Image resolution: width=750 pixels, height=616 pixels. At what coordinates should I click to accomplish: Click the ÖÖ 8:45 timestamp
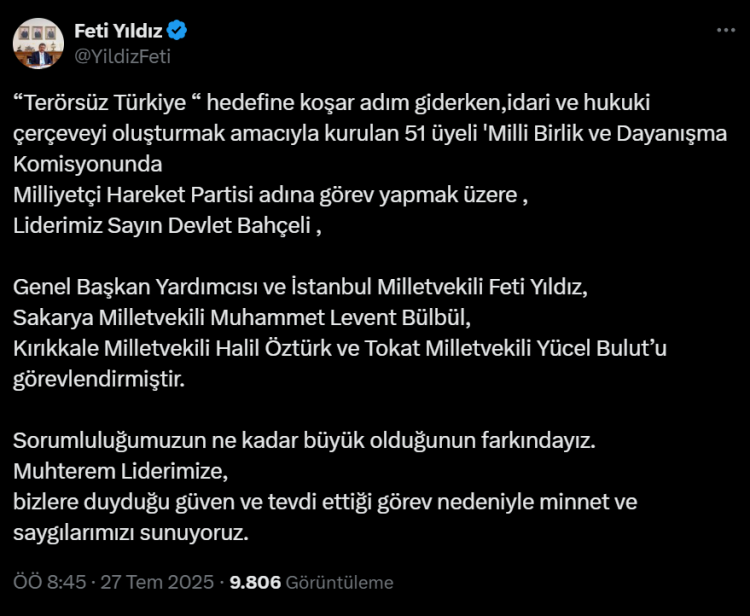[x=42, y=582]
